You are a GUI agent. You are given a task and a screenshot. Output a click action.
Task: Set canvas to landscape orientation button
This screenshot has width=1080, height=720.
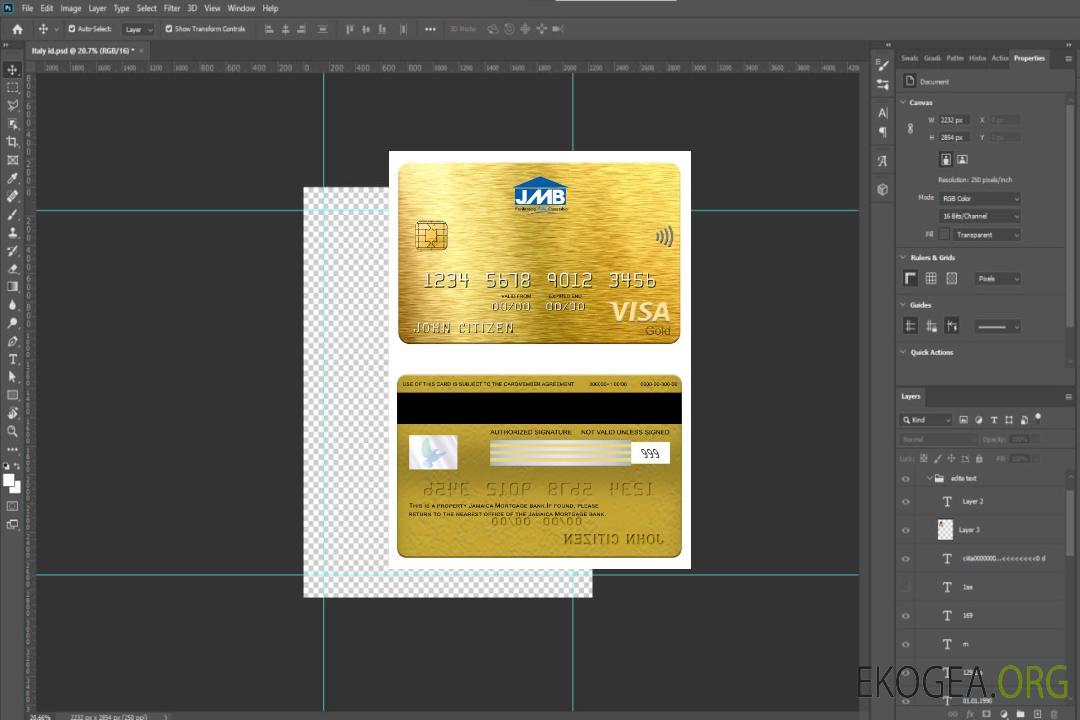click(962, 159)
